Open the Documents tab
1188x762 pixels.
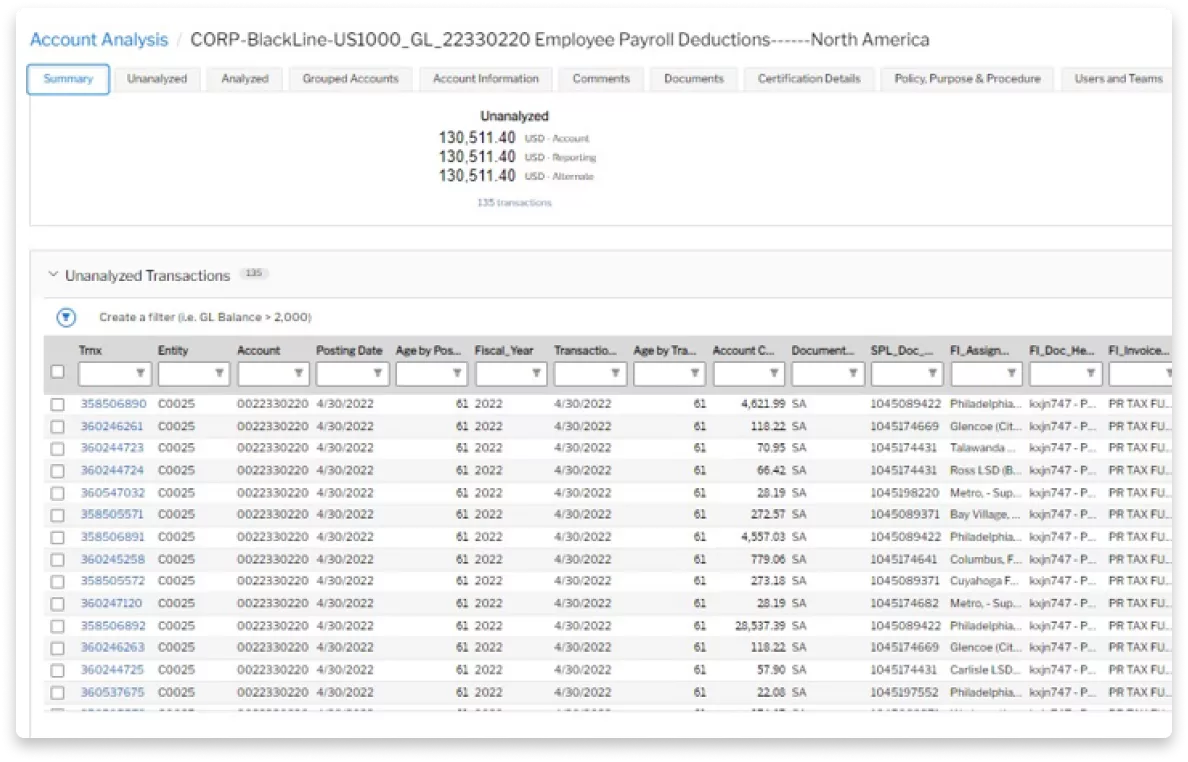coord(694,79)
